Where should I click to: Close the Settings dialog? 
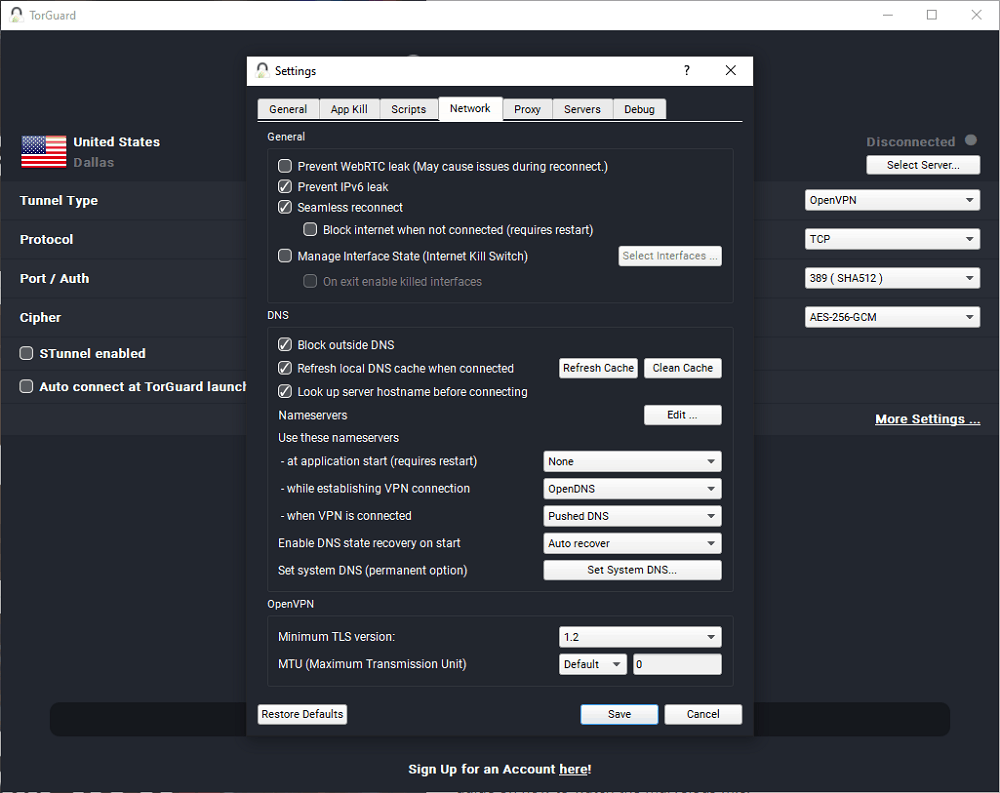[731, 70]
